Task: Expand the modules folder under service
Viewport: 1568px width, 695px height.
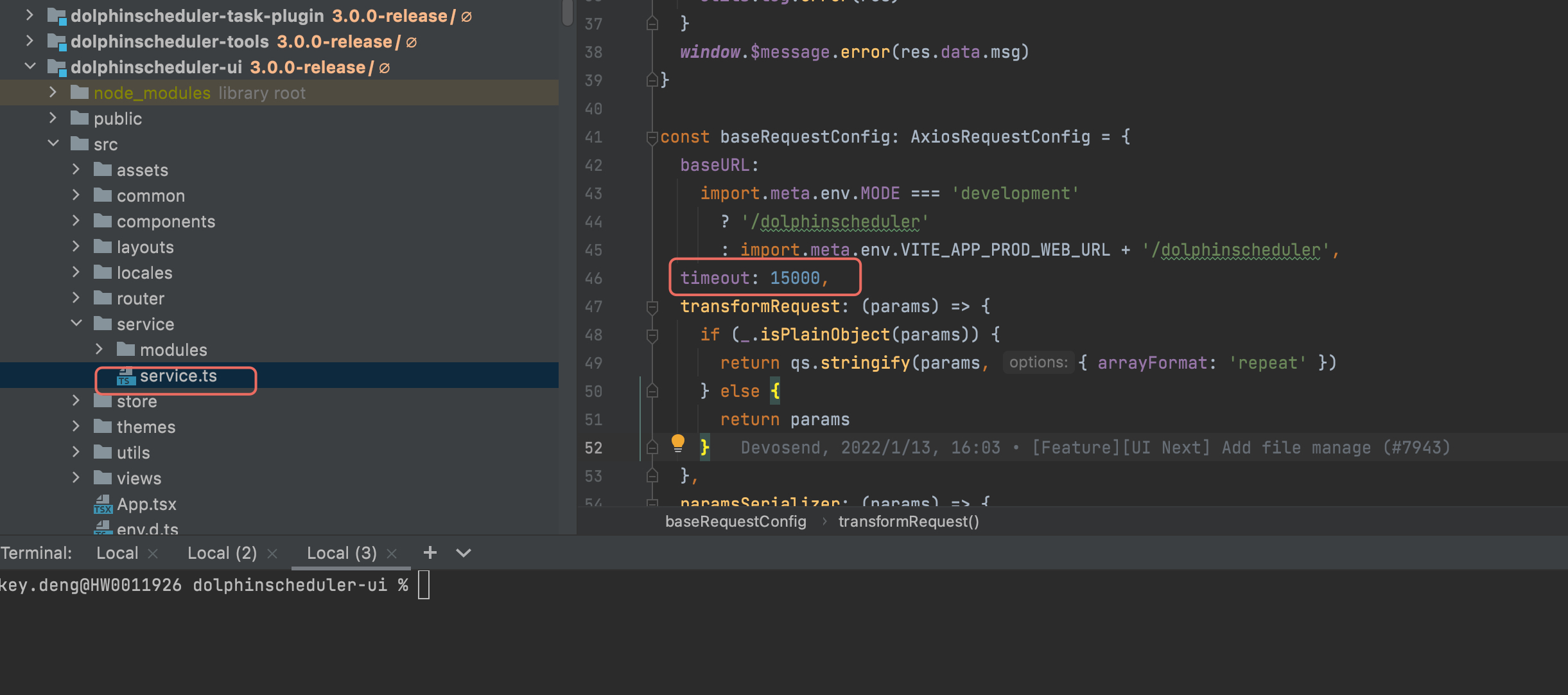Action: pyautogui.click(x=99, y=349)
